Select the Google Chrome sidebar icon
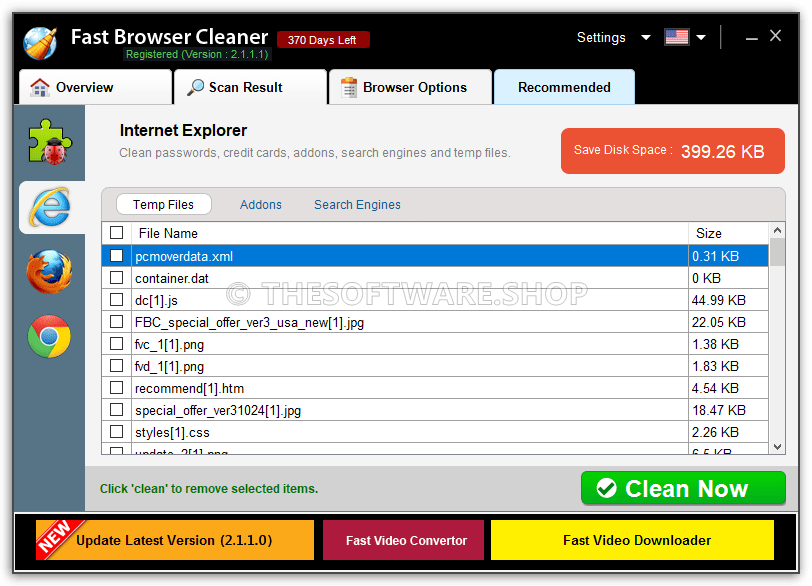The width and height of the screenshot is (812, 586). click(49, 336)
